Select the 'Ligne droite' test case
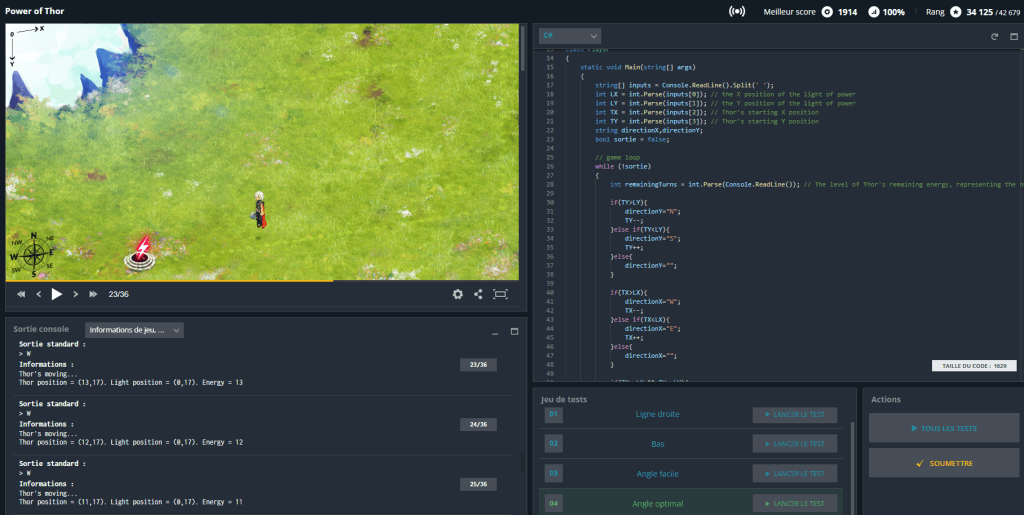 point(657,414)
